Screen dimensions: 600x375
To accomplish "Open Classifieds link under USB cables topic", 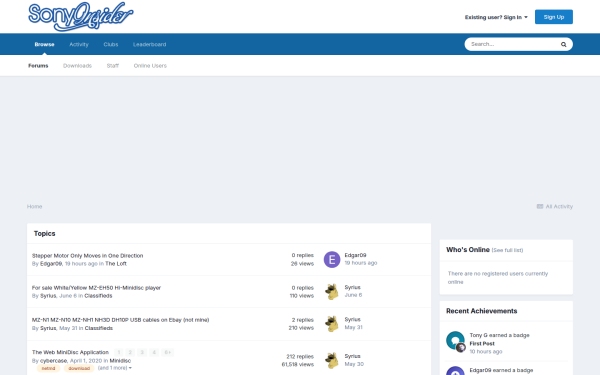I will (x=98, y=328).
